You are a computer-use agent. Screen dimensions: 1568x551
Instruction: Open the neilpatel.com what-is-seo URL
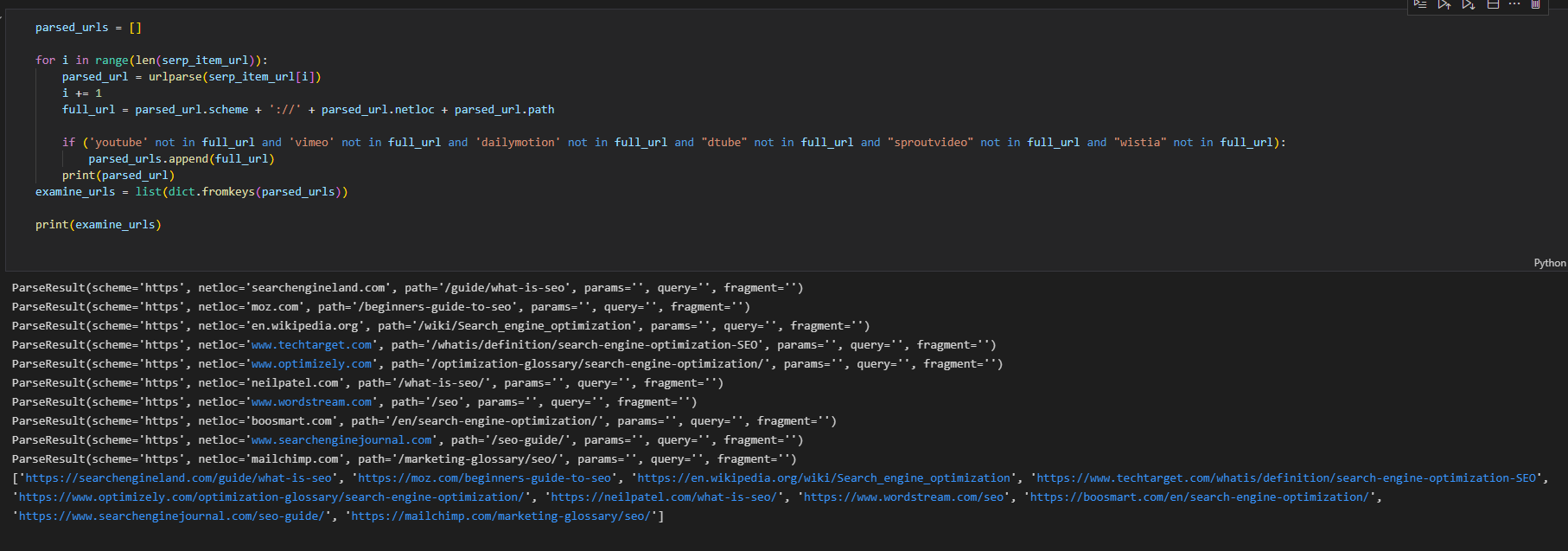[x=664, y=497]
